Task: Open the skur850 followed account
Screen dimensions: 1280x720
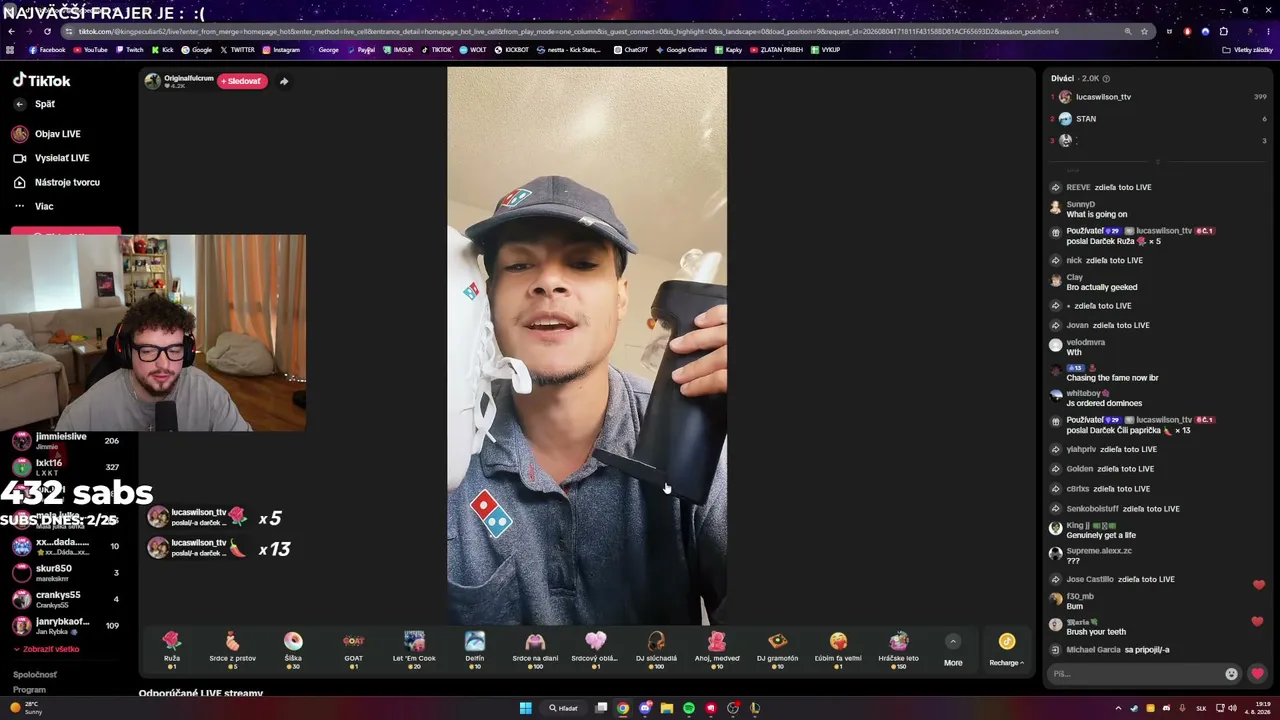Action: pos(66,573)
